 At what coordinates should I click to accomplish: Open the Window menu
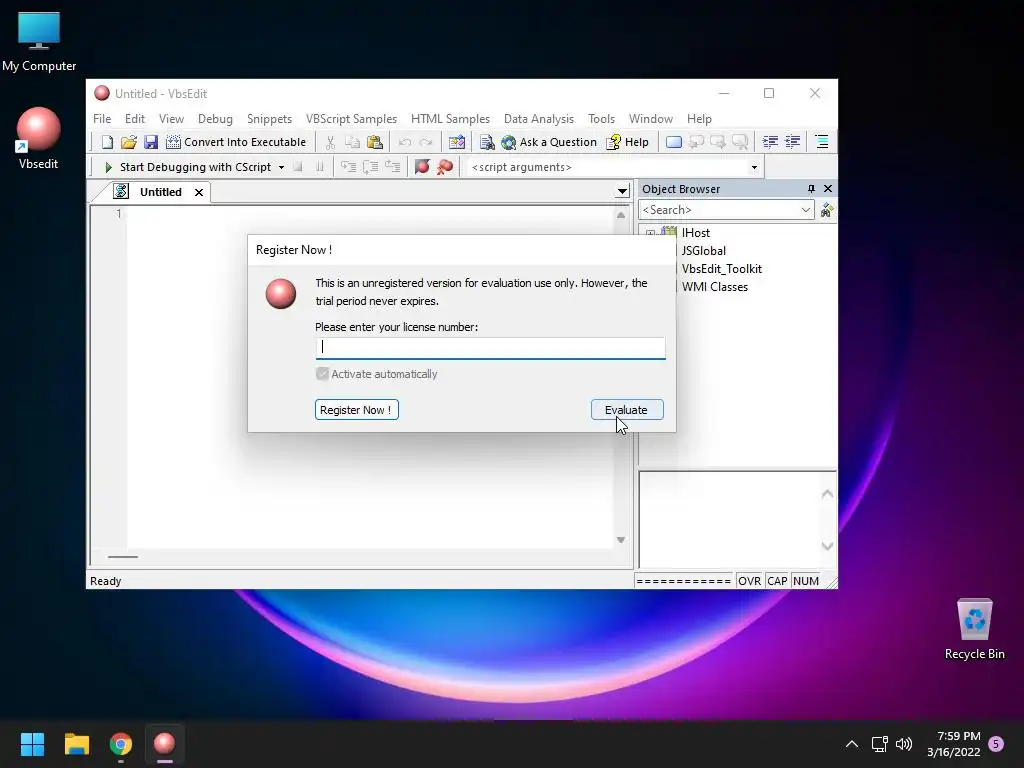650,119
